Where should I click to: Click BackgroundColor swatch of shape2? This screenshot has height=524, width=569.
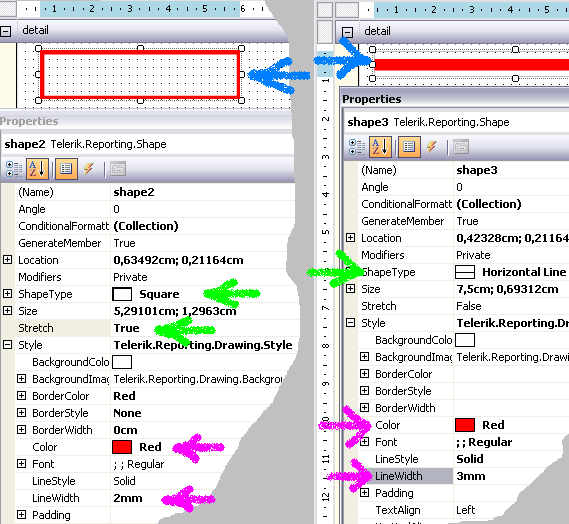tap(122, 362)
